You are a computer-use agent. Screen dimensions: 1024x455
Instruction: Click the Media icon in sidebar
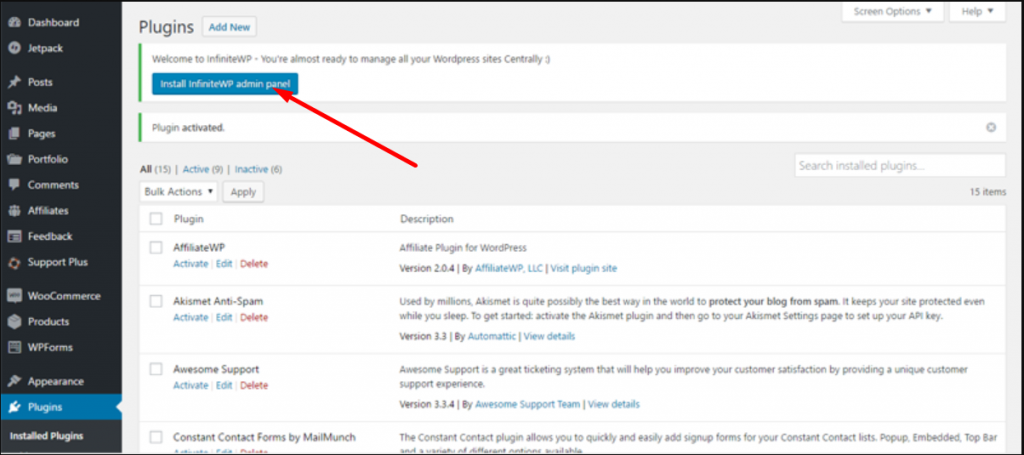[x=14, y=108]
